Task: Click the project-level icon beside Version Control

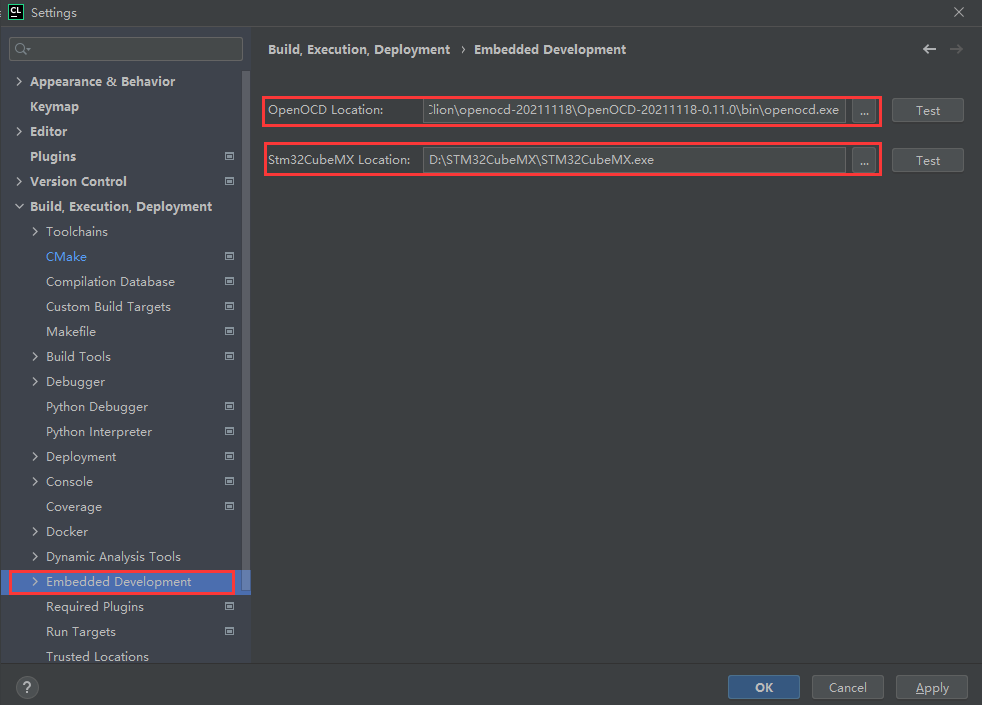Action: [229, 181]
